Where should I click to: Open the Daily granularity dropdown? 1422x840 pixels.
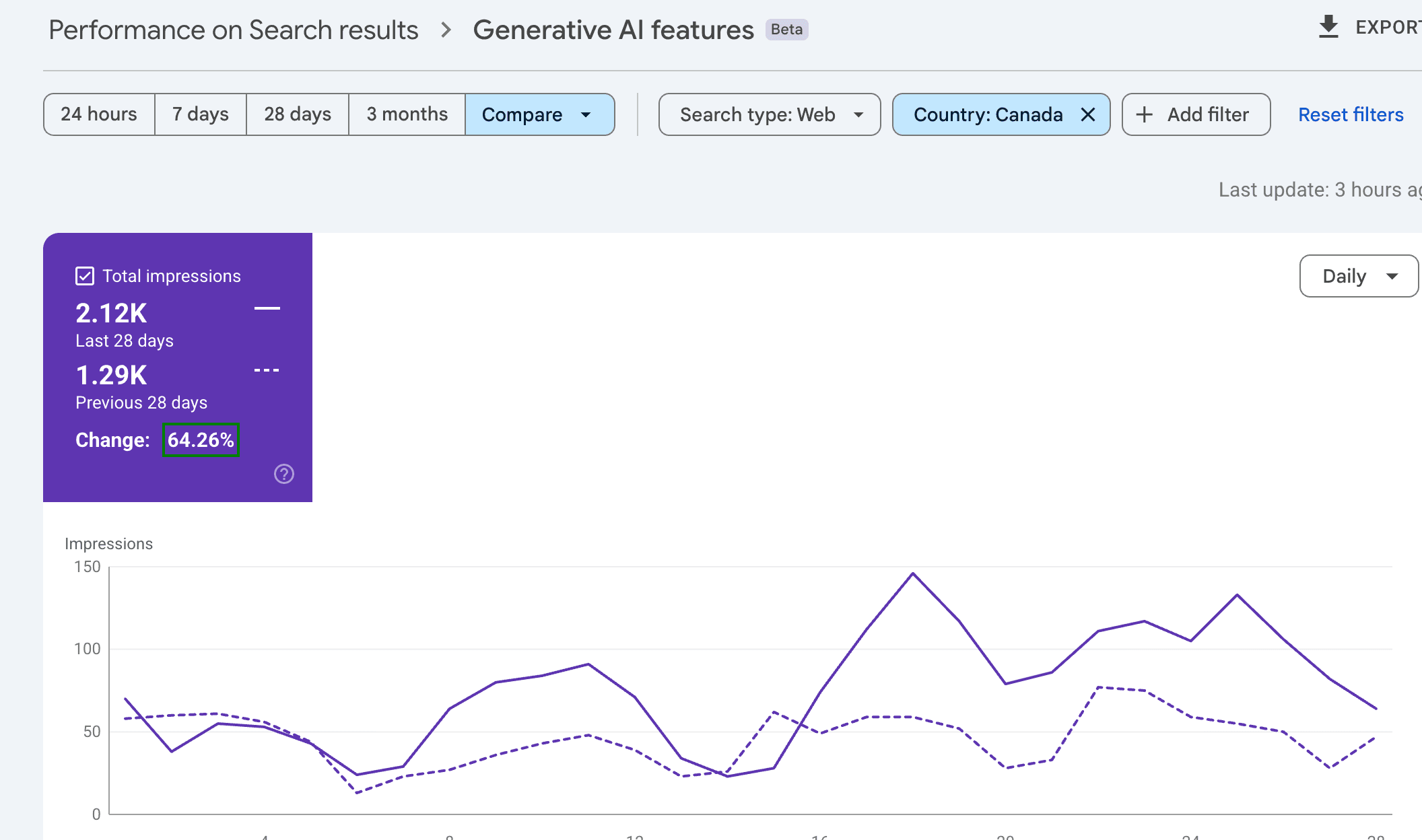(x=1359, y=276)
